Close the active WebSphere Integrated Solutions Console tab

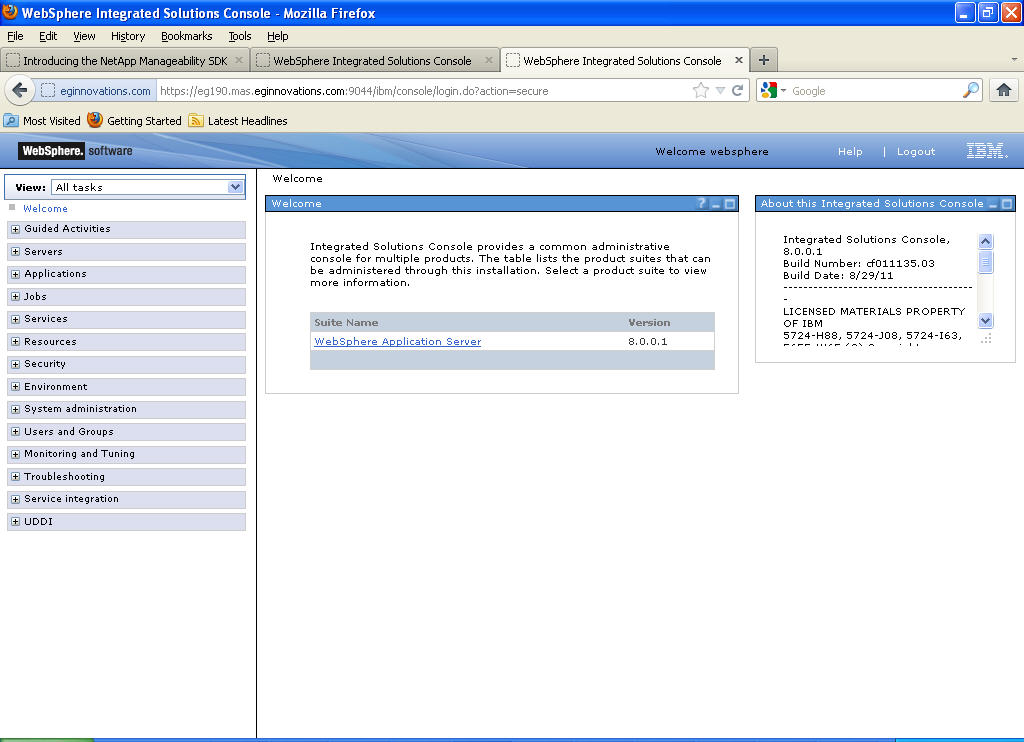pos(739,60)
